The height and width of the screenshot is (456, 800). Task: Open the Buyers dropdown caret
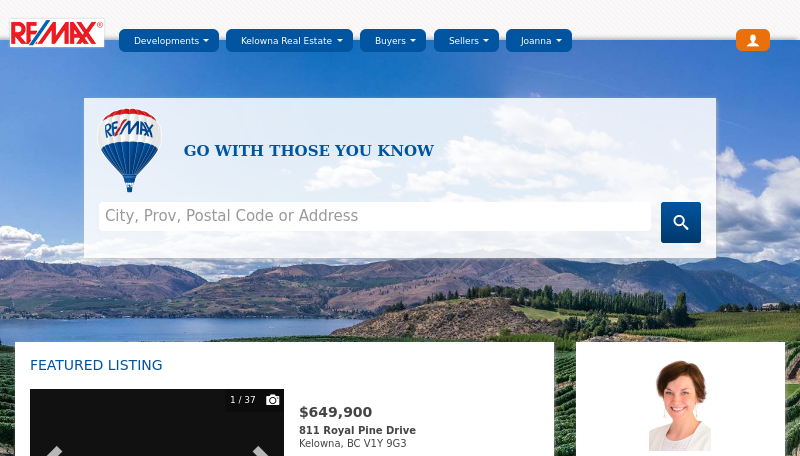pyautogui.click(x=413, y=41)
